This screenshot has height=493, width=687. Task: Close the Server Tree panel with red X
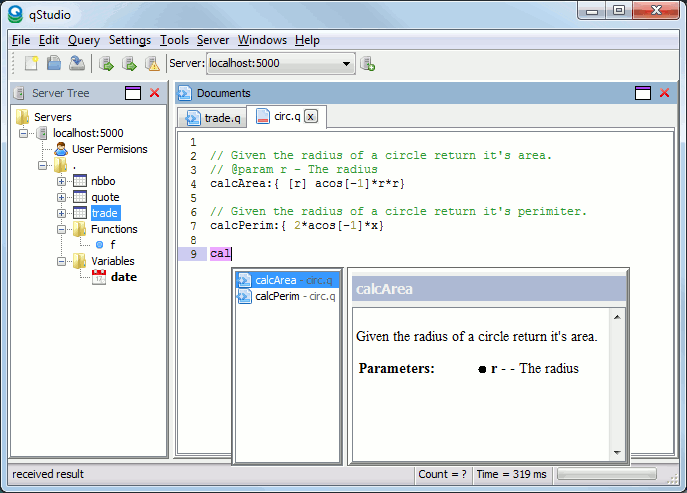[x=154, y=93]
